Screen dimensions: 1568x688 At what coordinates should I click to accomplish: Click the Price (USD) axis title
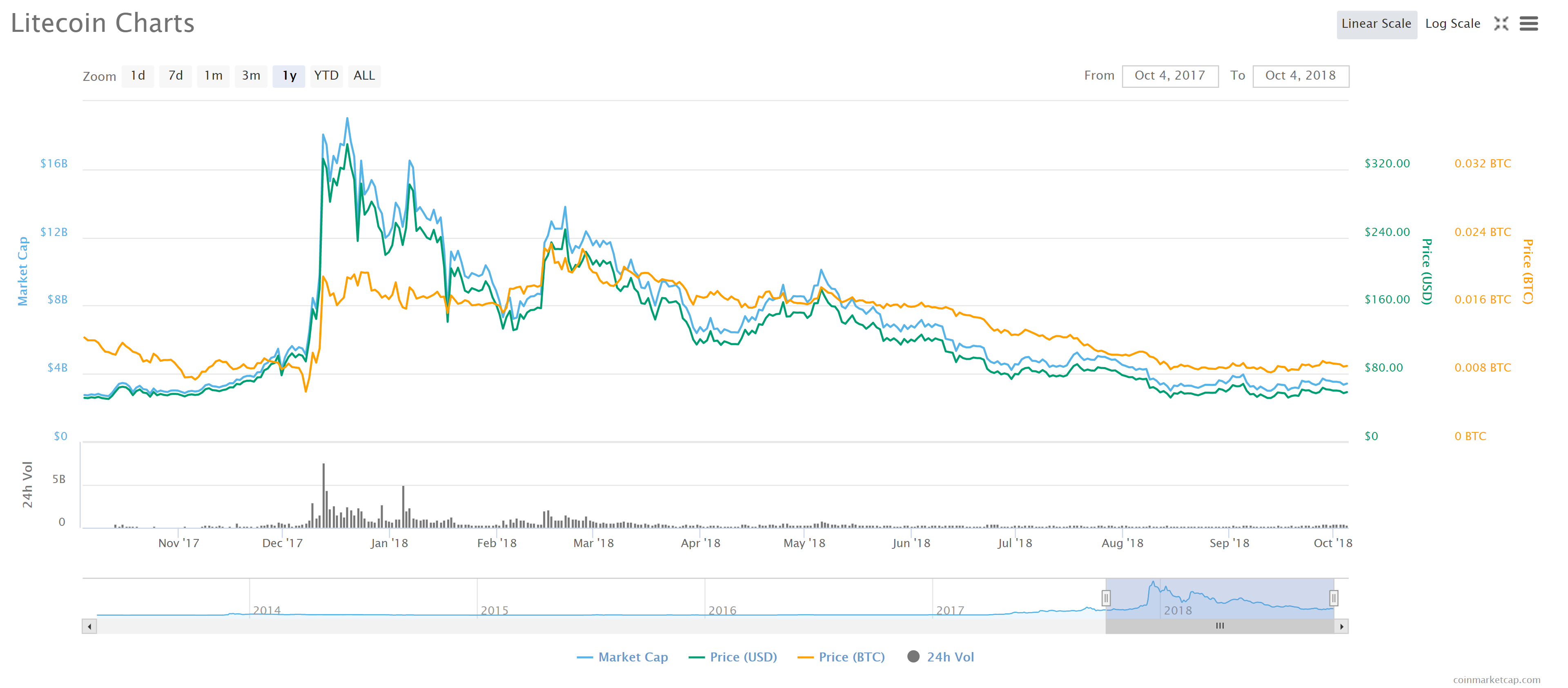tap(1426, 272)
